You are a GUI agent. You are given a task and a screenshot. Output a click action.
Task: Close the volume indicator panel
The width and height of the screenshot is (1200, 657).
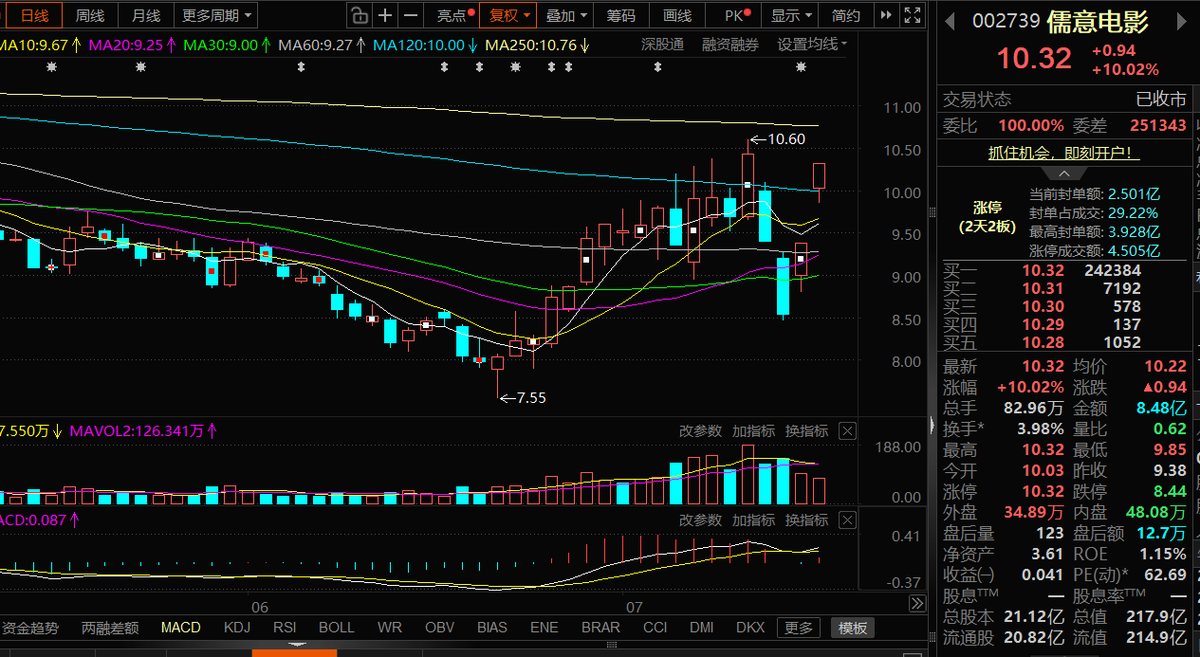coord(847,431)
